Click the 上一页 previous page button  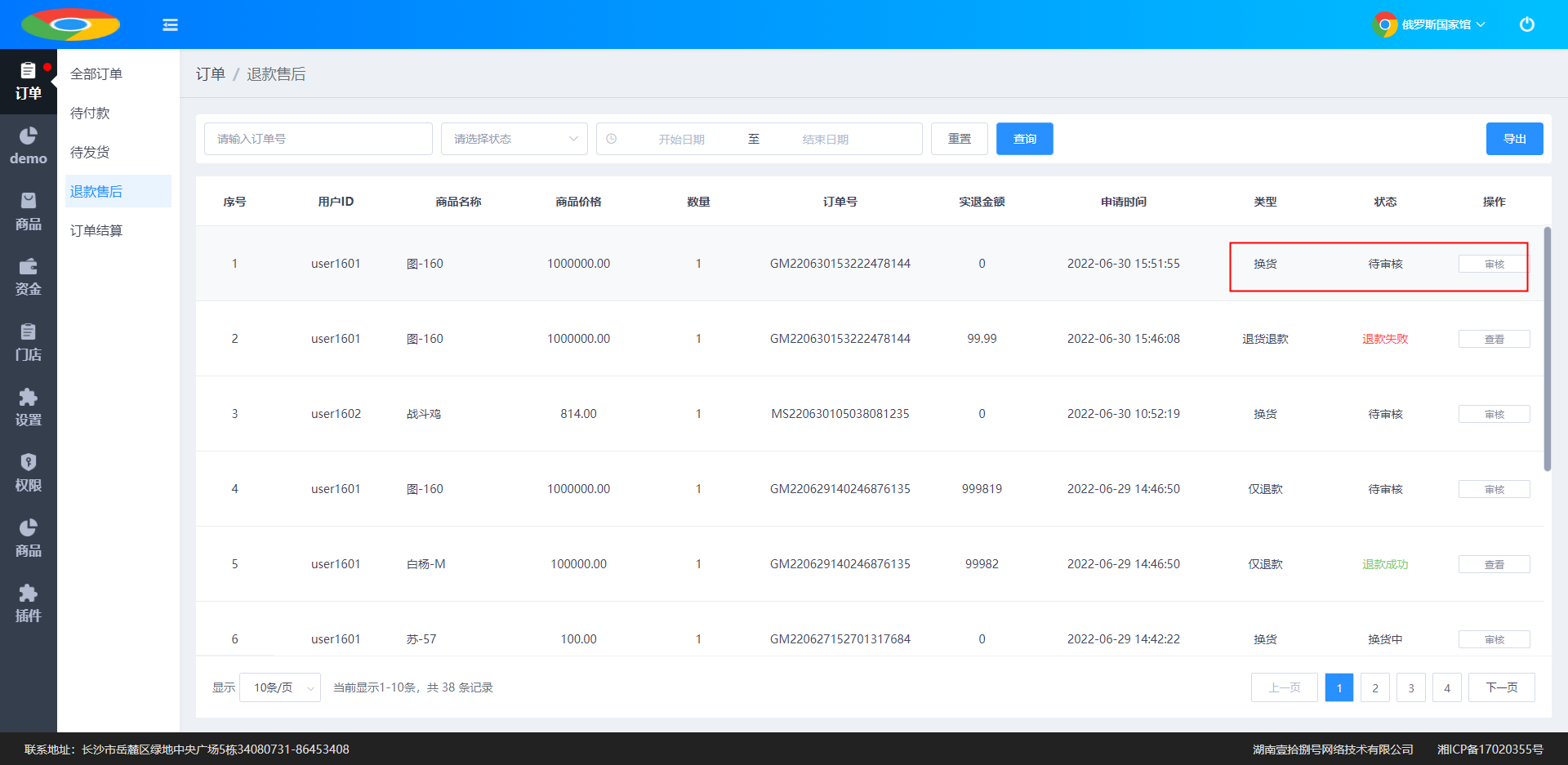coord(1285,687)
